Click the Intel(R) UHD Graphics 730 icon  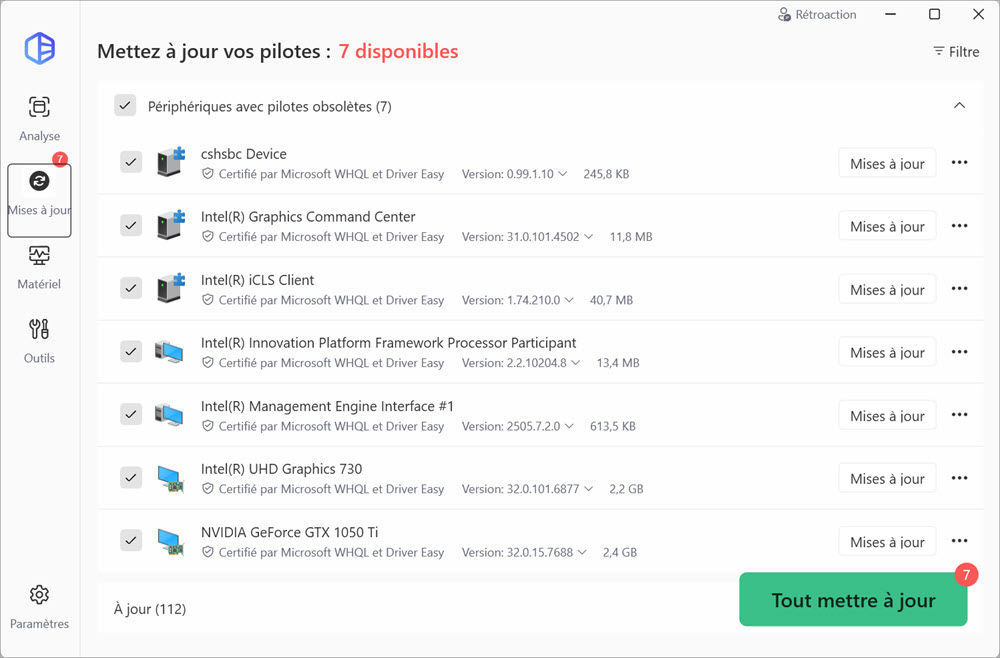pyautogui.click(x=170, y=479)
